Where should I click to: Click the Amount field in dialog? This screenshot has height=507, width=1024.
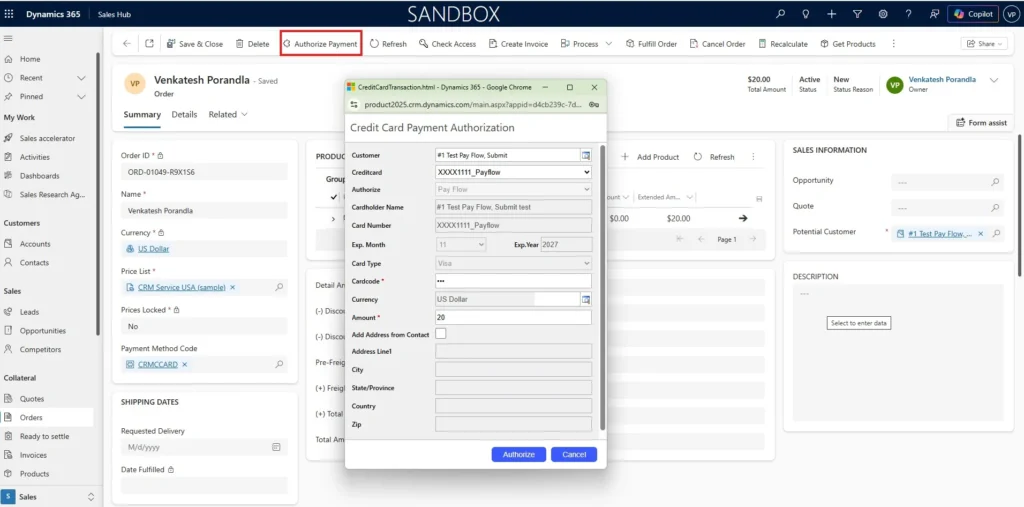click(513, 318)
